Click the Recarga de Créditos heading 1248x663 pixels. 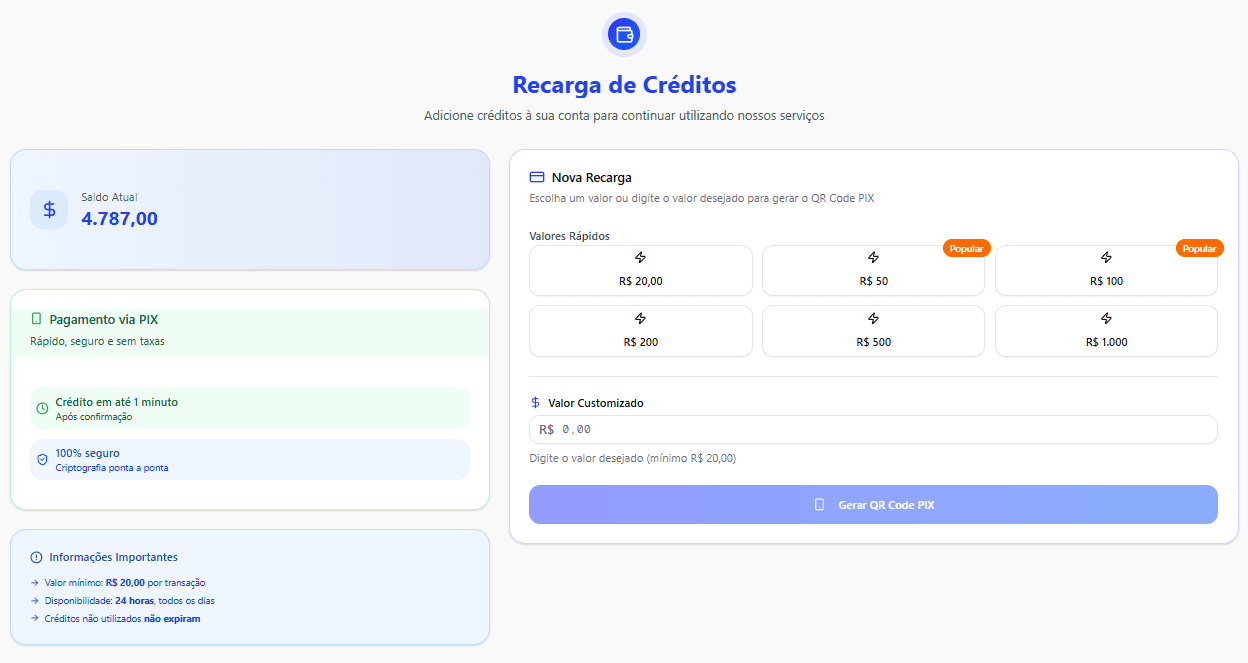(624, 85)
